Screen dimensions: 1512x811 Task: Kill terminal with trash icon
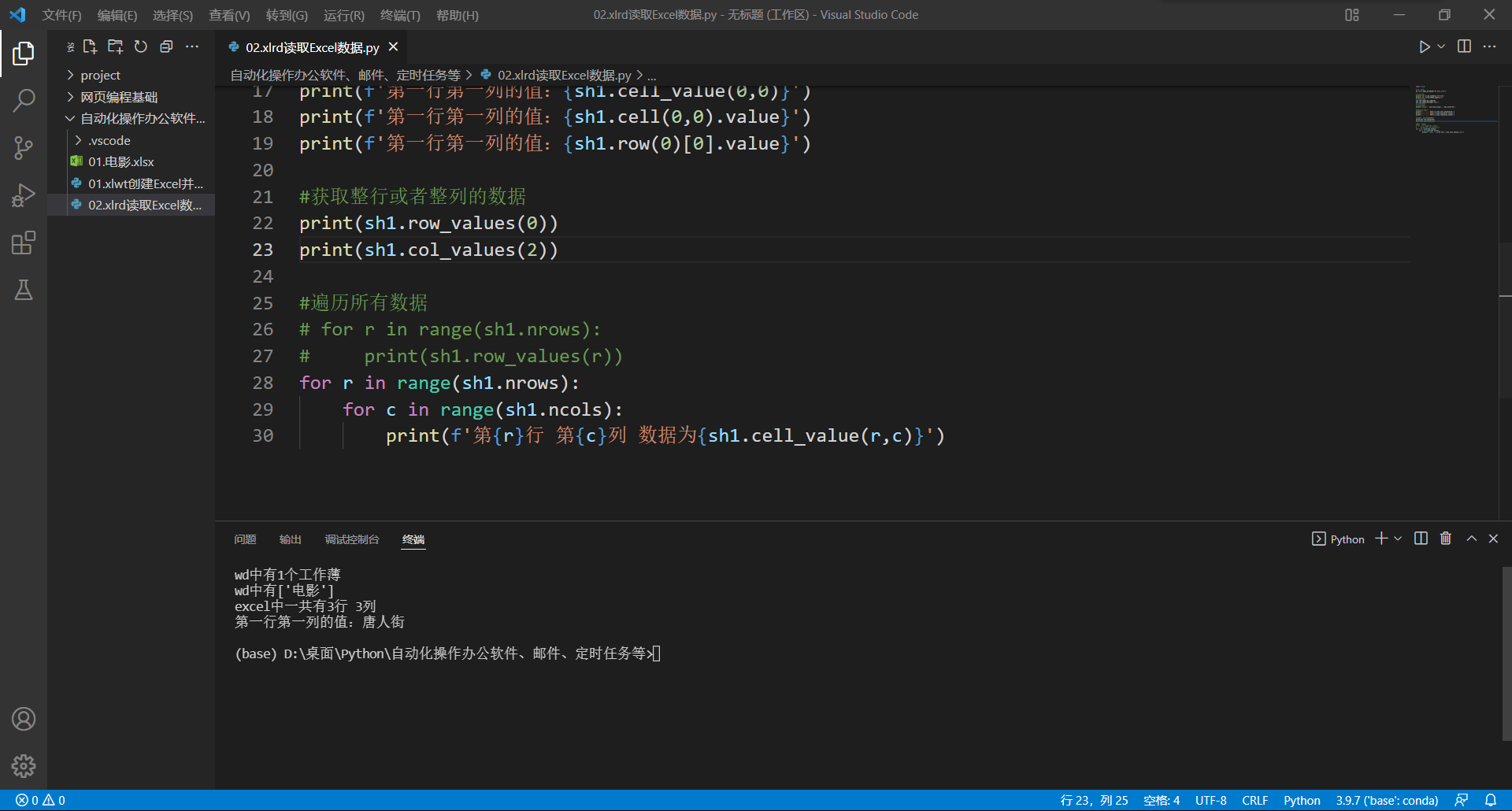pyautogui.click(x=1446, y=539)
